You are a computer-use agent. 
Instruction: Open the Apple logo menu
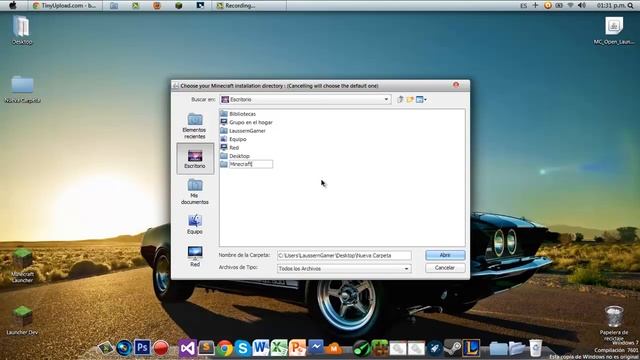pos(13,5)
